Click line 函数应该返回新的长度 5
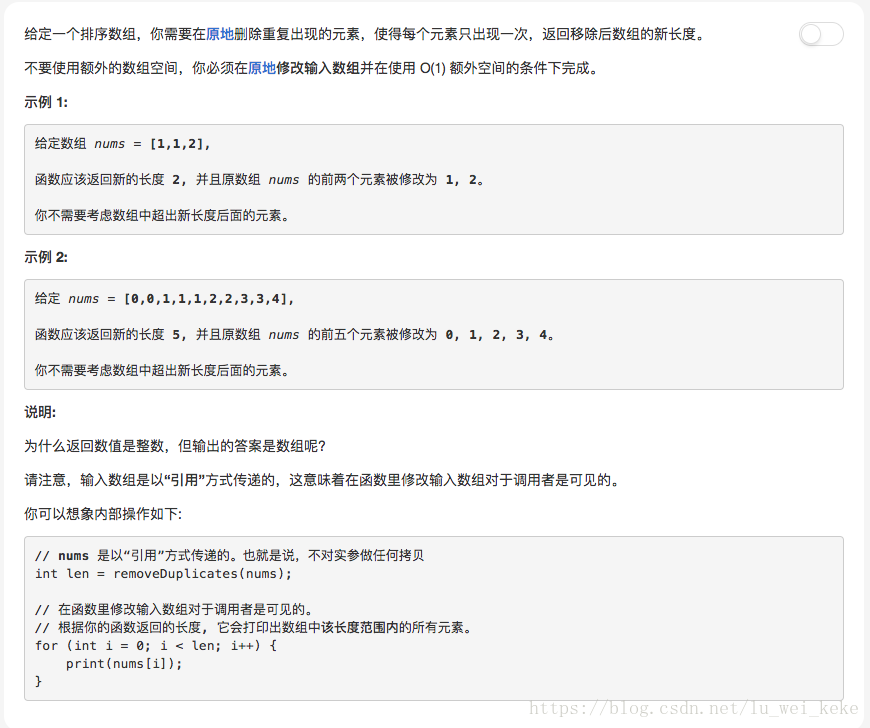Screen dimensions: 870x728 coord(294,335)
